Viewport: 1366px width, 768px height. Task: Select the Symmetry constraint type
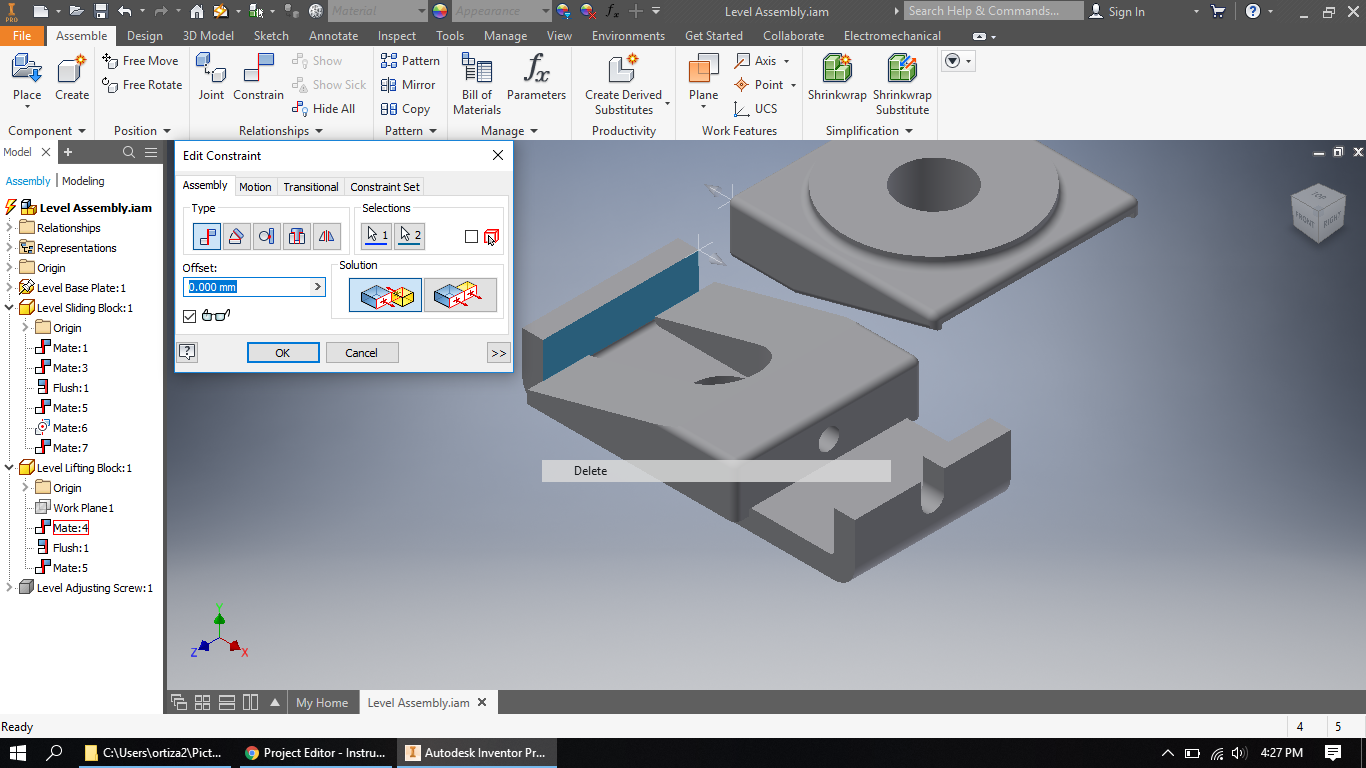point(325,236)
